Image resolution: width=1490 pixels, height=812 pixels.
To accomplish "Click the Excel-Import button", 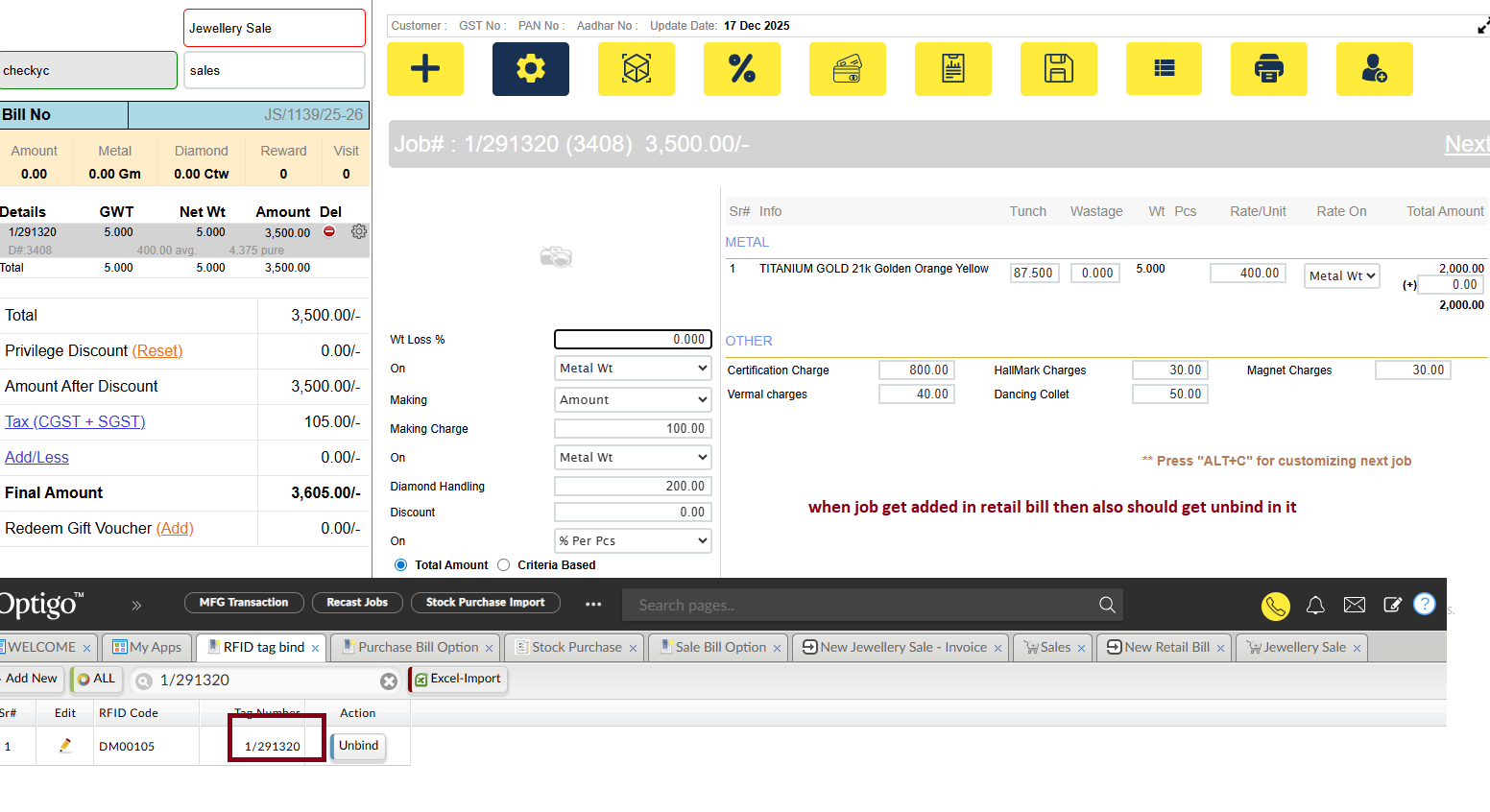I will click(x=458, y=679).
